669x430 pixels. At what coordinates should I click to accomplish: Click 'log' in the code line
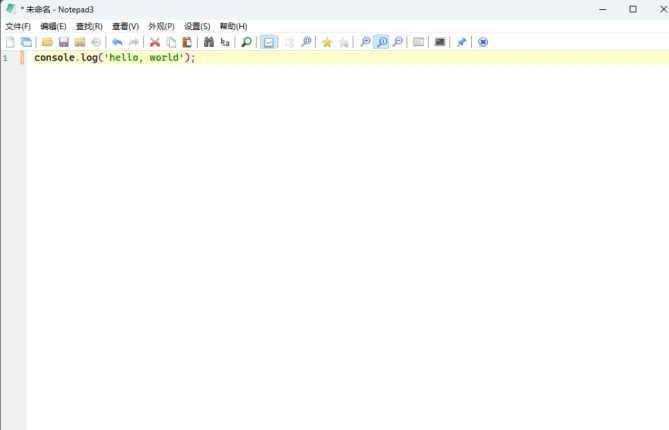[x=90, y=58]
